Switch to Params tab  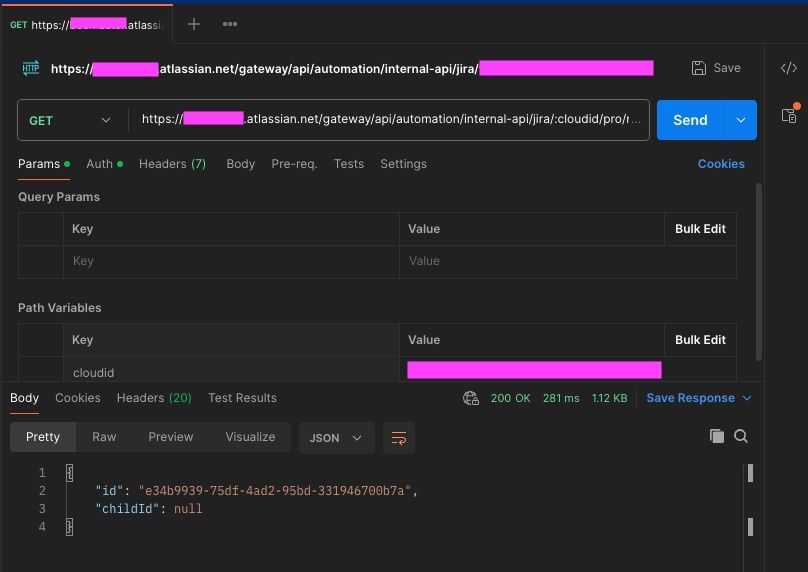pos(44,164)
